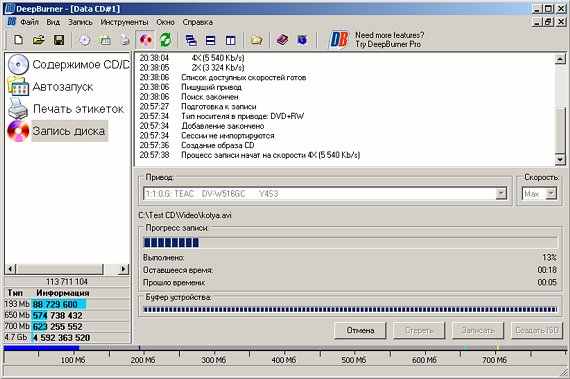Click the CD icon beside Содержимое CD
The image size is (570, 379).
pos(18,64)
